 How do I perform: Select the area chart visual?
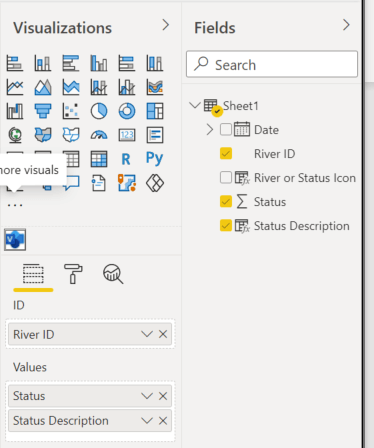43,87
